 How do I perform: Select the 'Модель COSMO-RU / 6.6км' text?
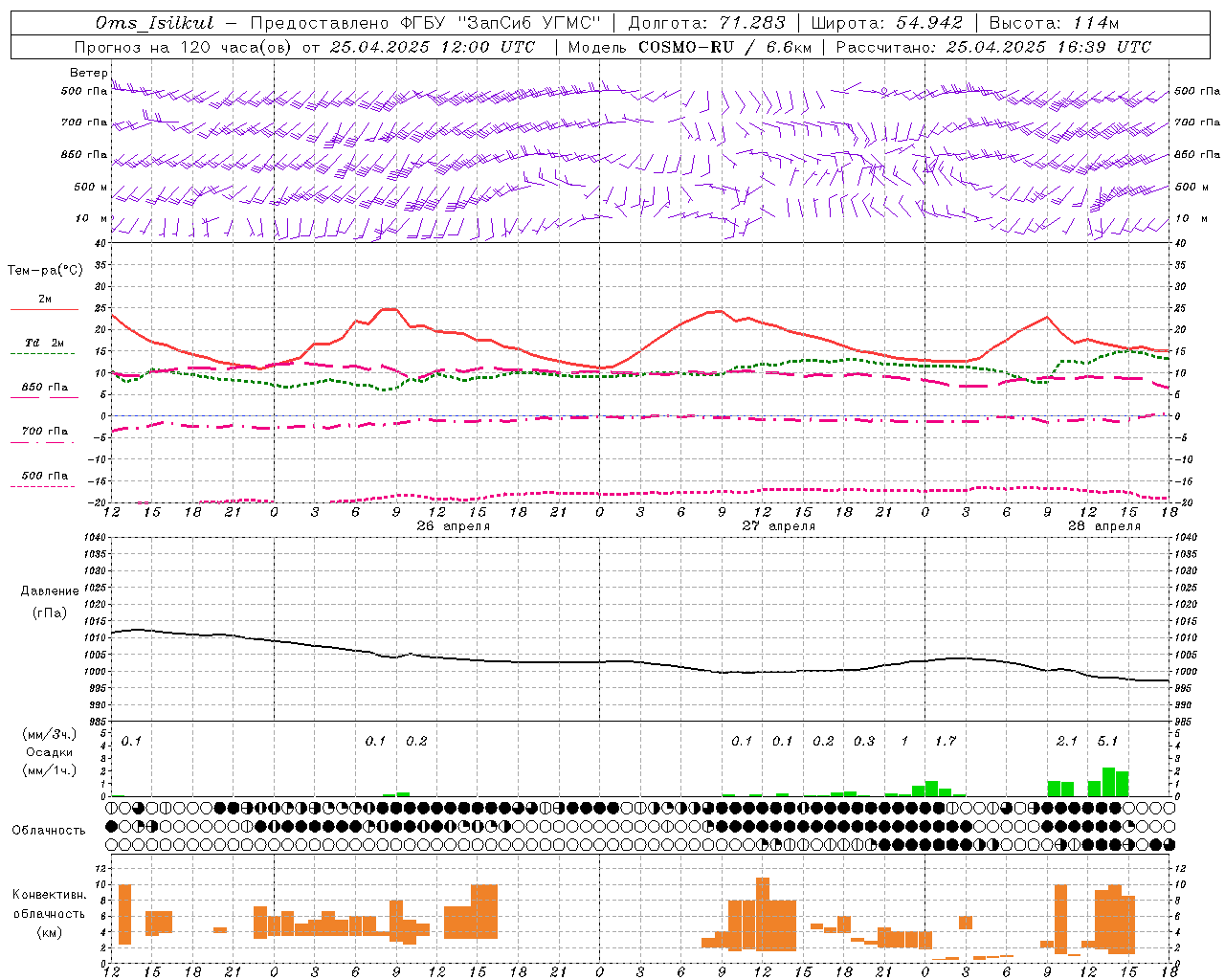tap(688, 47)
